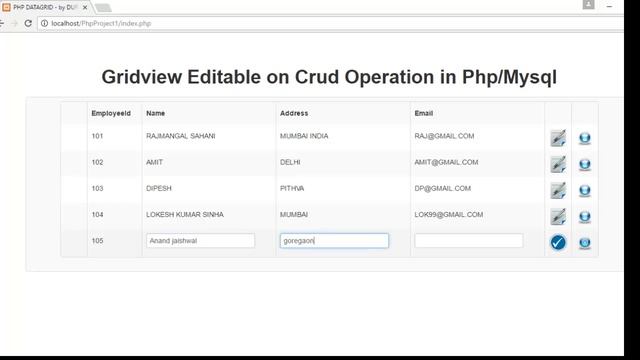Delete the DIPESH row
Viewport: 640px width, 360px height.
click(x=584, y=191)
